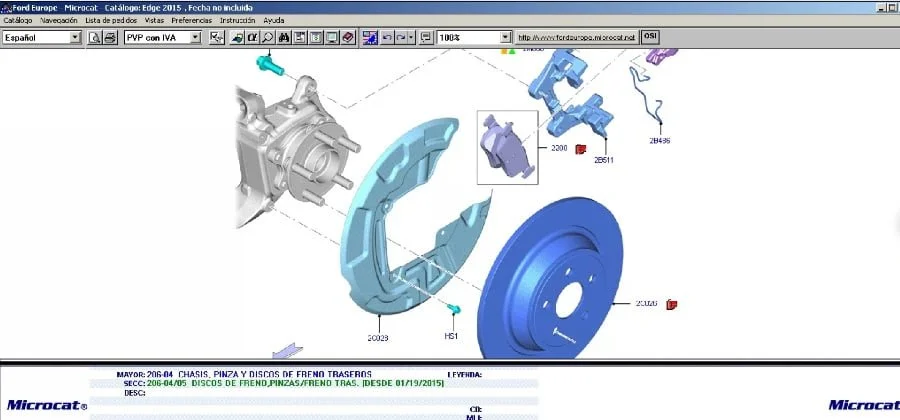Viewport: 900px width, 420px height.
Task: Click the wire spring clip illustration
Action: click(647, 94)
